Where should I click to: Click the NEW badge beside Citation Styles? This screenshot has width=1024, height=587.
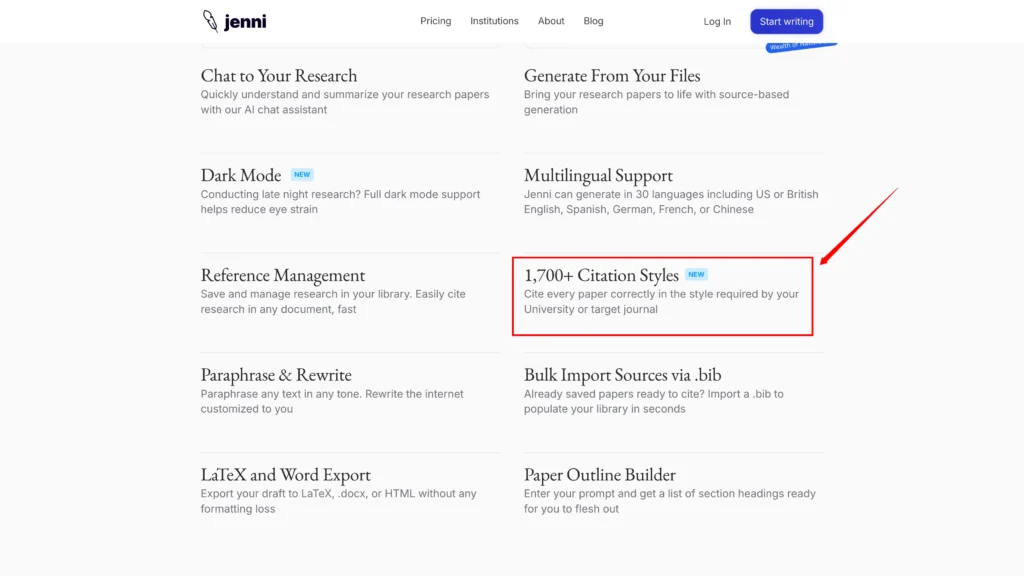696,275
